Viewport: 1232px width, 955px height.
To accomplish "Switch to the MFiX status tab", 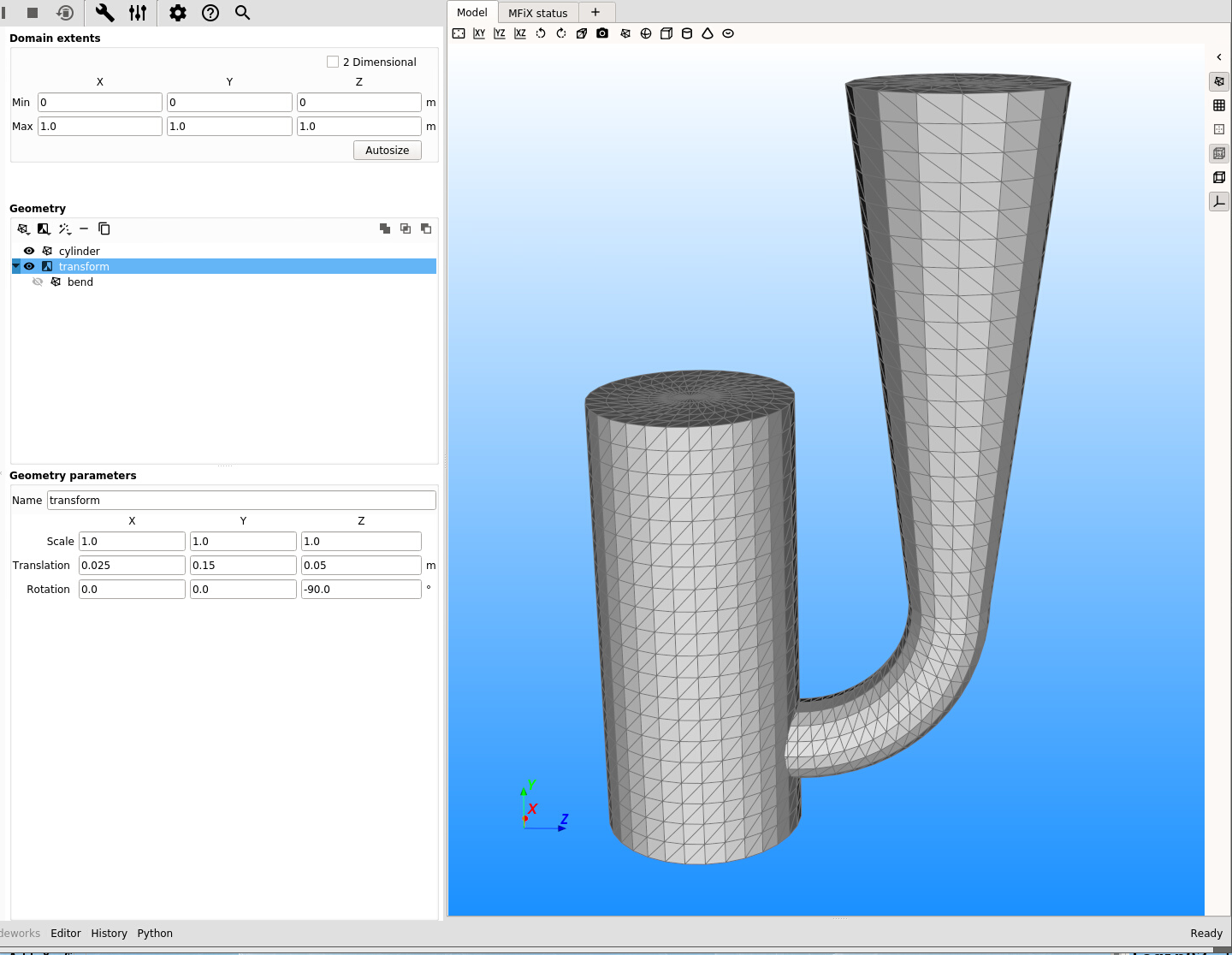I will click(537, 13).
